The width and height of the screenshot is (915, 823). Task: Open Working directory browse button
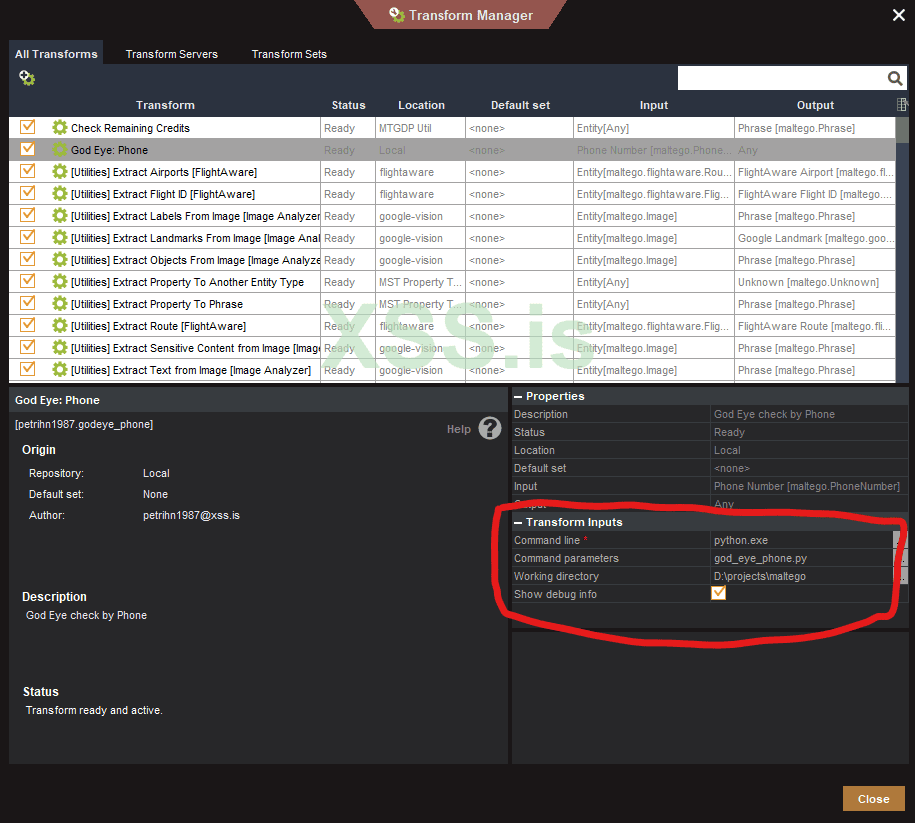tap(900, 576)
